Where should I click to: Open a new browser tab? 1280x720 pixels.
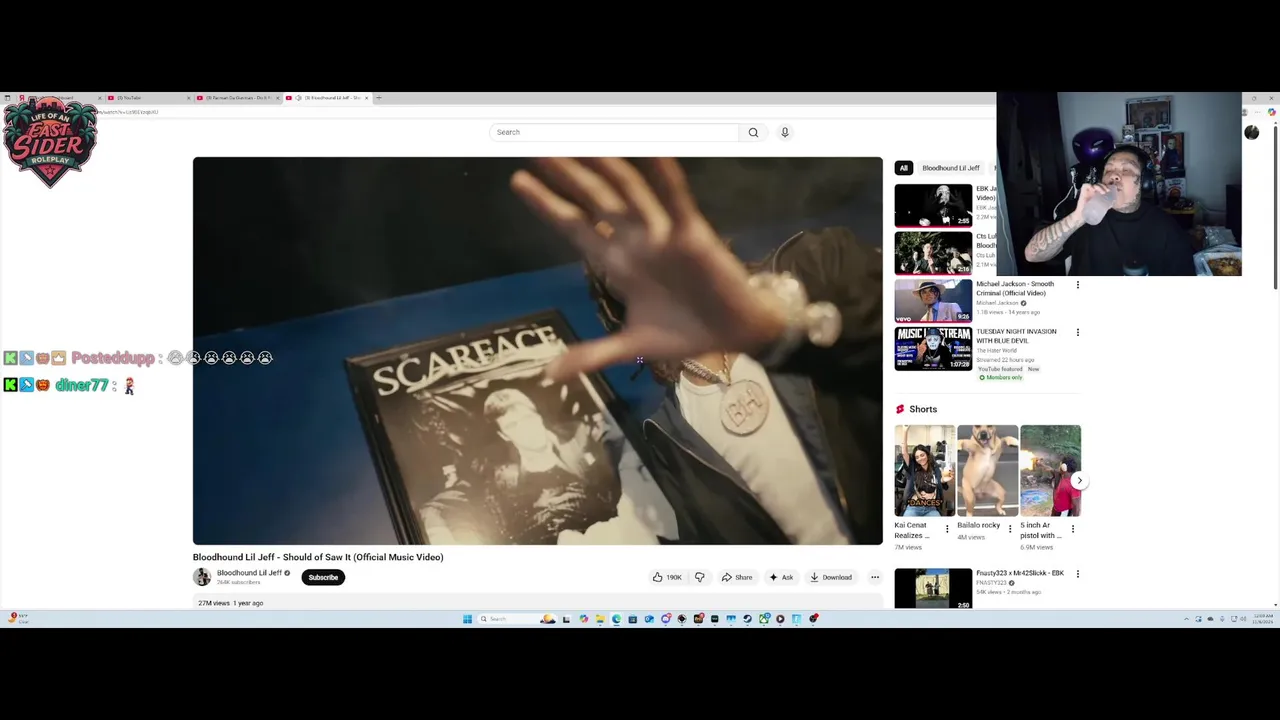[378, 98]
